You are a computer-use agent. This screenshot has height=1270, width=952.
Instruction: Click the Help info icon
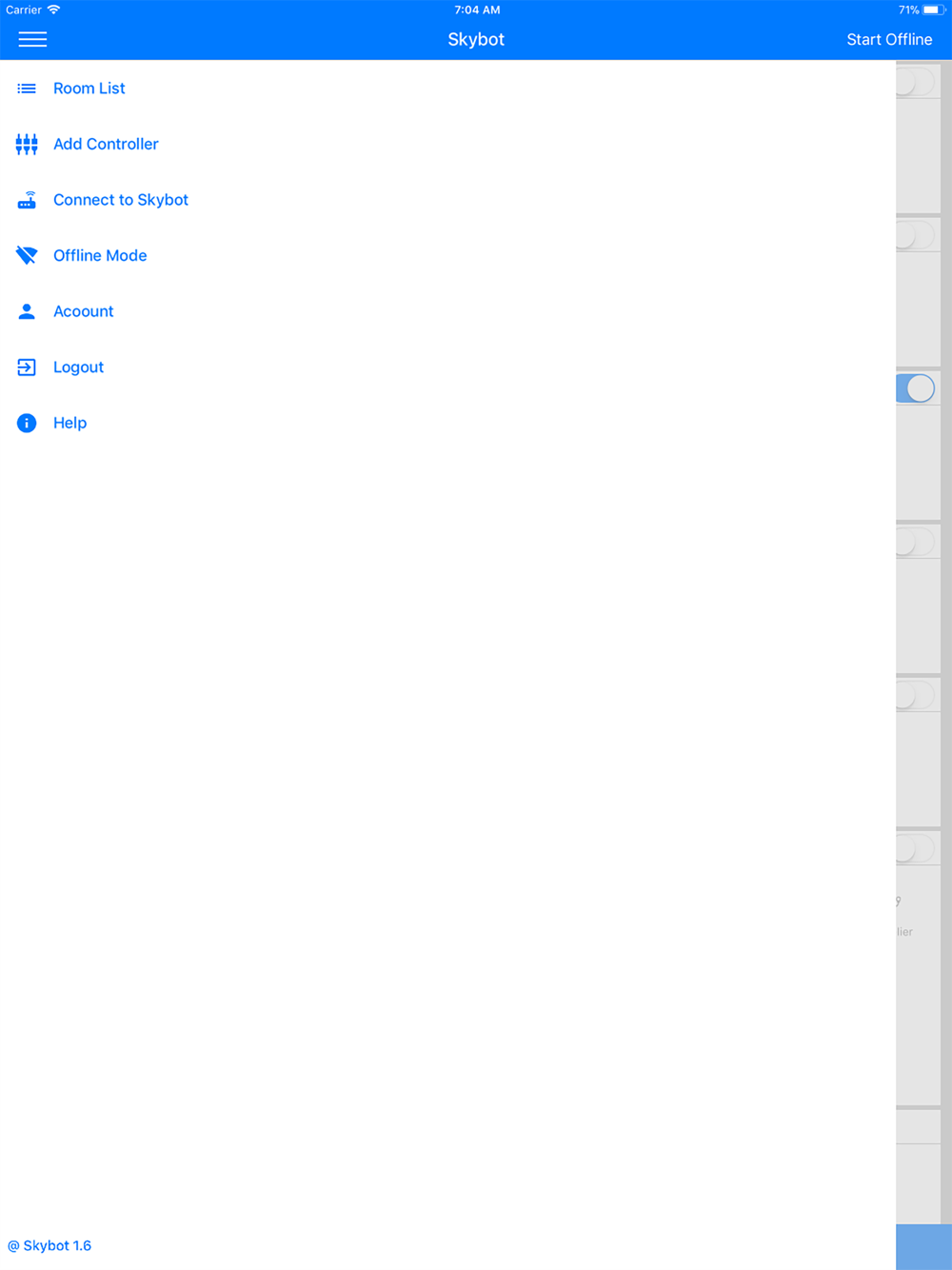pyautogui.click(x=27, y=423)
